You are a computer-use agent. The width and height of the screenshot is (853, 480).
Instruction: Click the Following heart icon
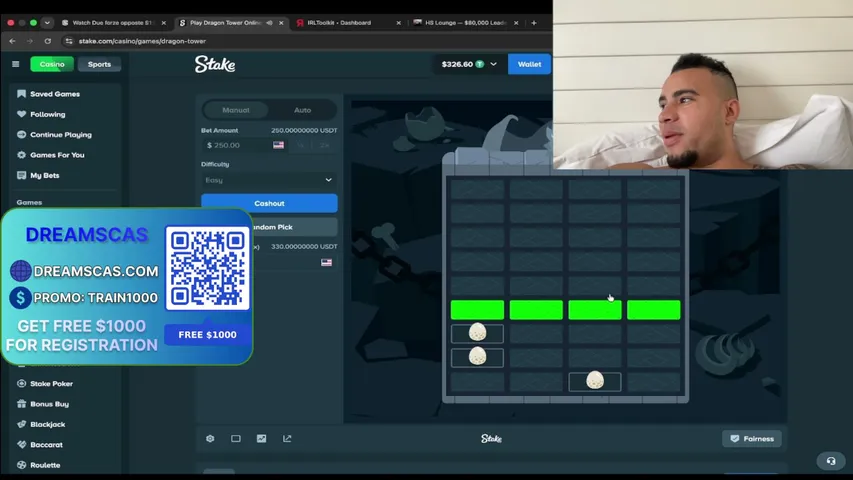(21, 114)
